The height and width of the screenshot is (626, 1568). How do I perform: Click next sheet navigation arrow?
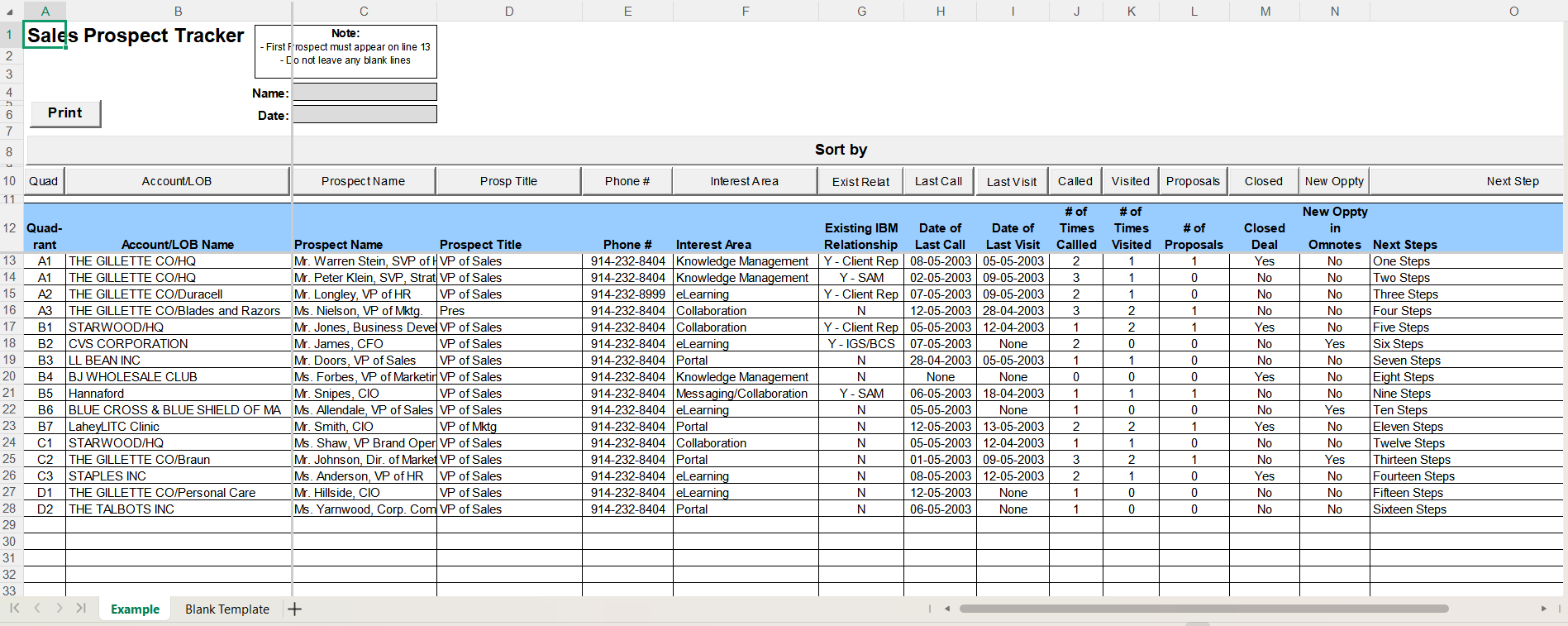(60, 609)
